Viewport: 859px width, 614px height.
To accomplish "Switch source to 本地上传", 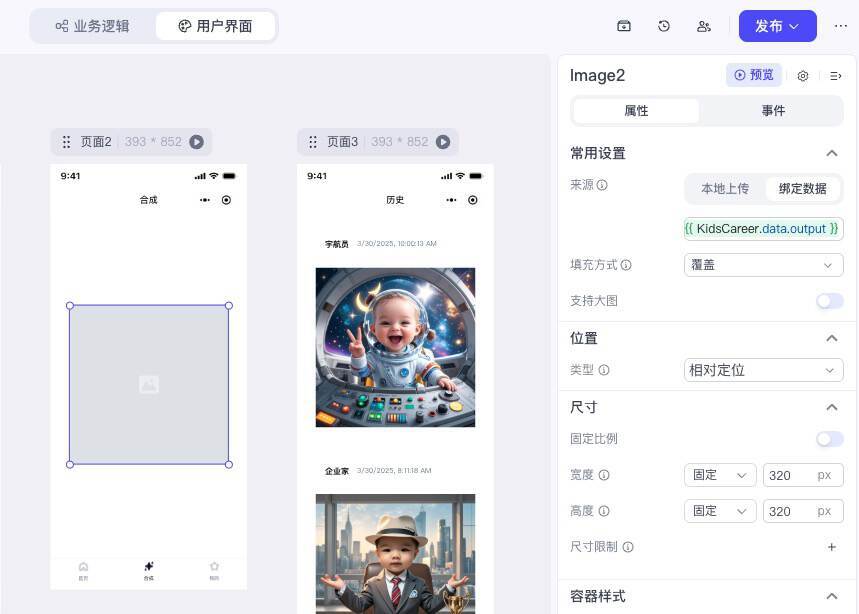I will [725, 188].
